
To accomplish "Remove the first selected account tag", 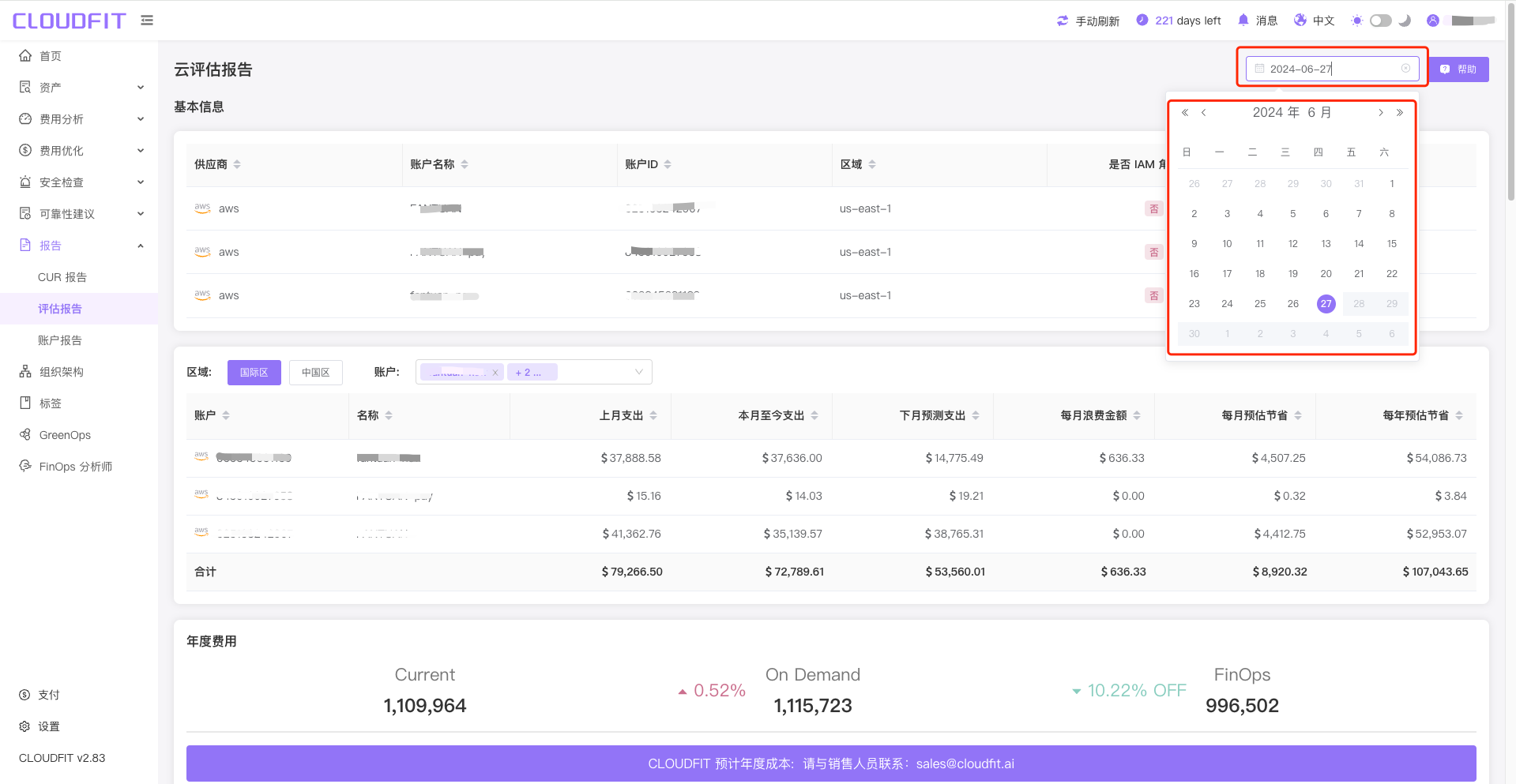I will point(495,373).
